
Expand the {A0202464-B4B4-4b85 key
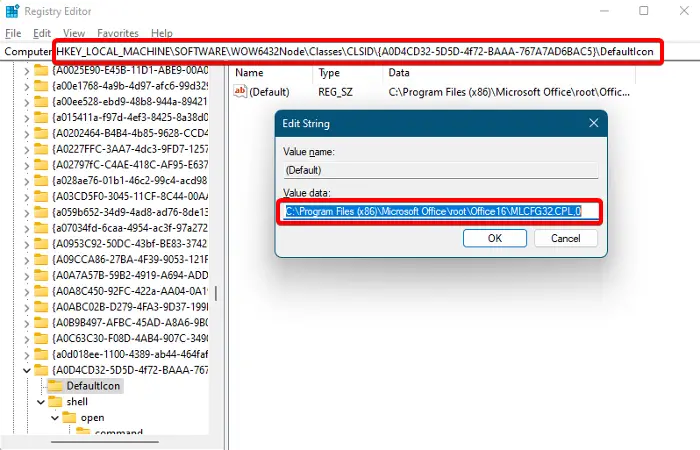click(26, 134)
